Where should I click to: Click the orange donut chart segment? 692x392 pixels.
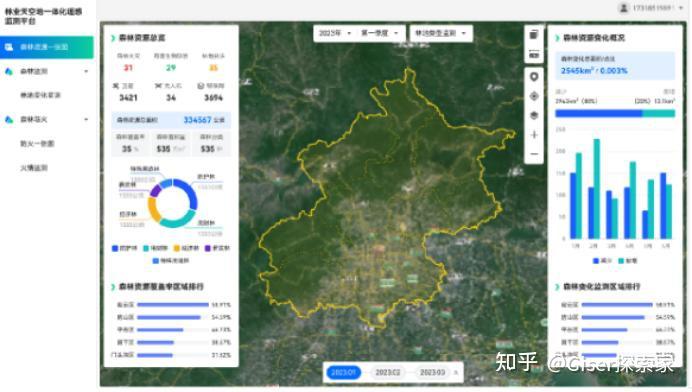coord(153,210)
